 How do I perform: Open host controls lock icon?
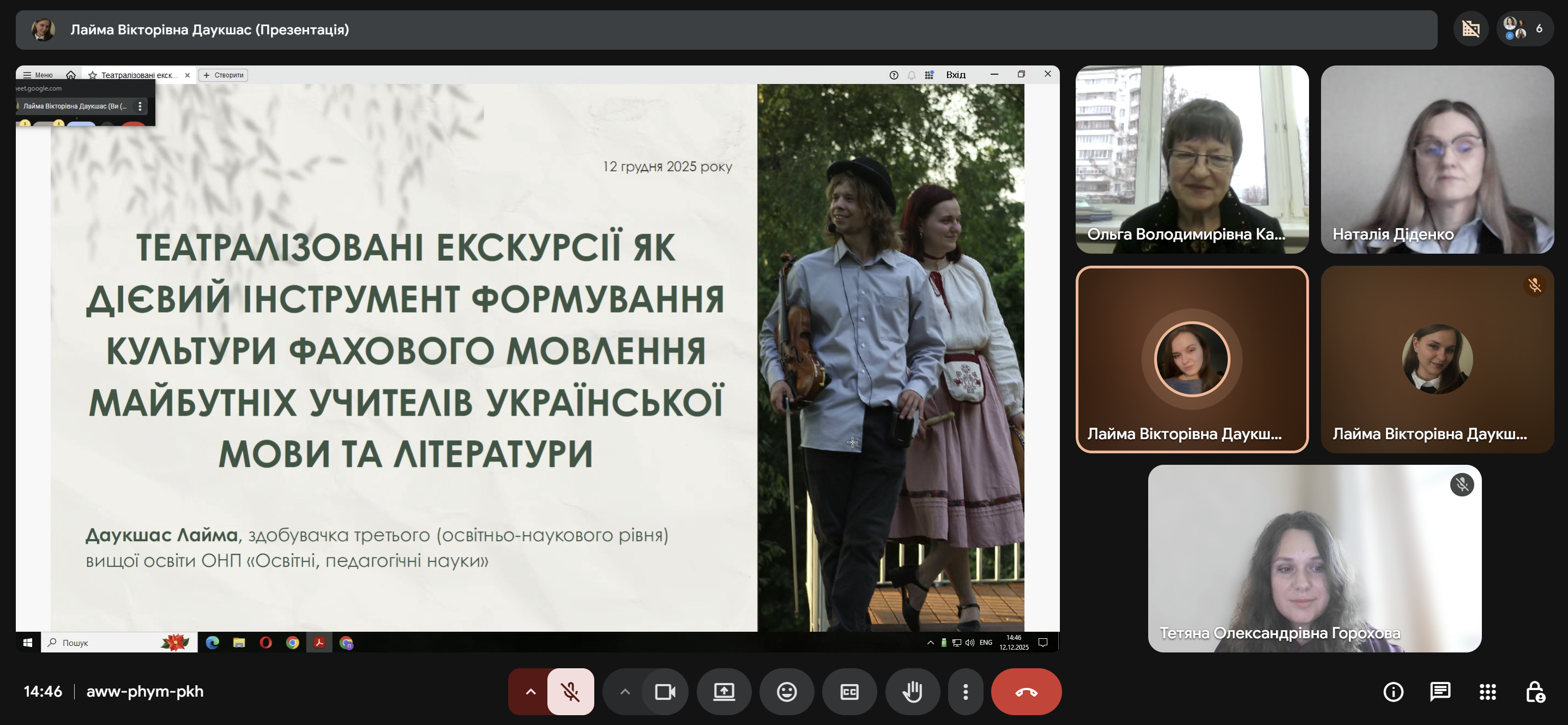pyautogui.click(x=1535, y=692)
